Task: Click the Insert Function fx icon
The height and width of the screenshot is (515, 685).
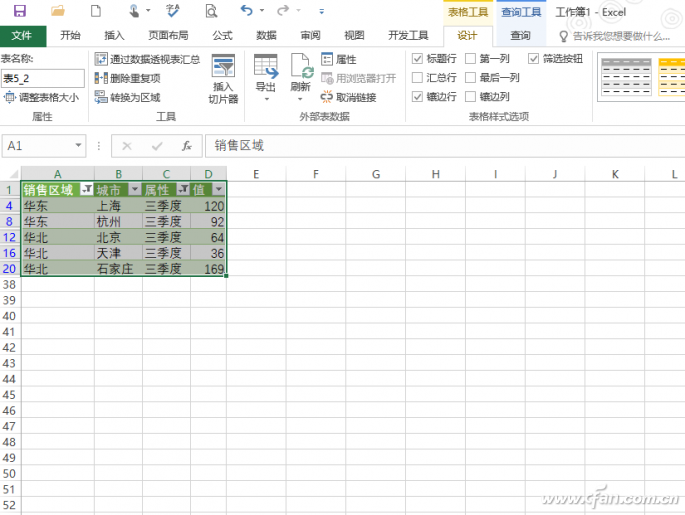Action: coord(187,145)
